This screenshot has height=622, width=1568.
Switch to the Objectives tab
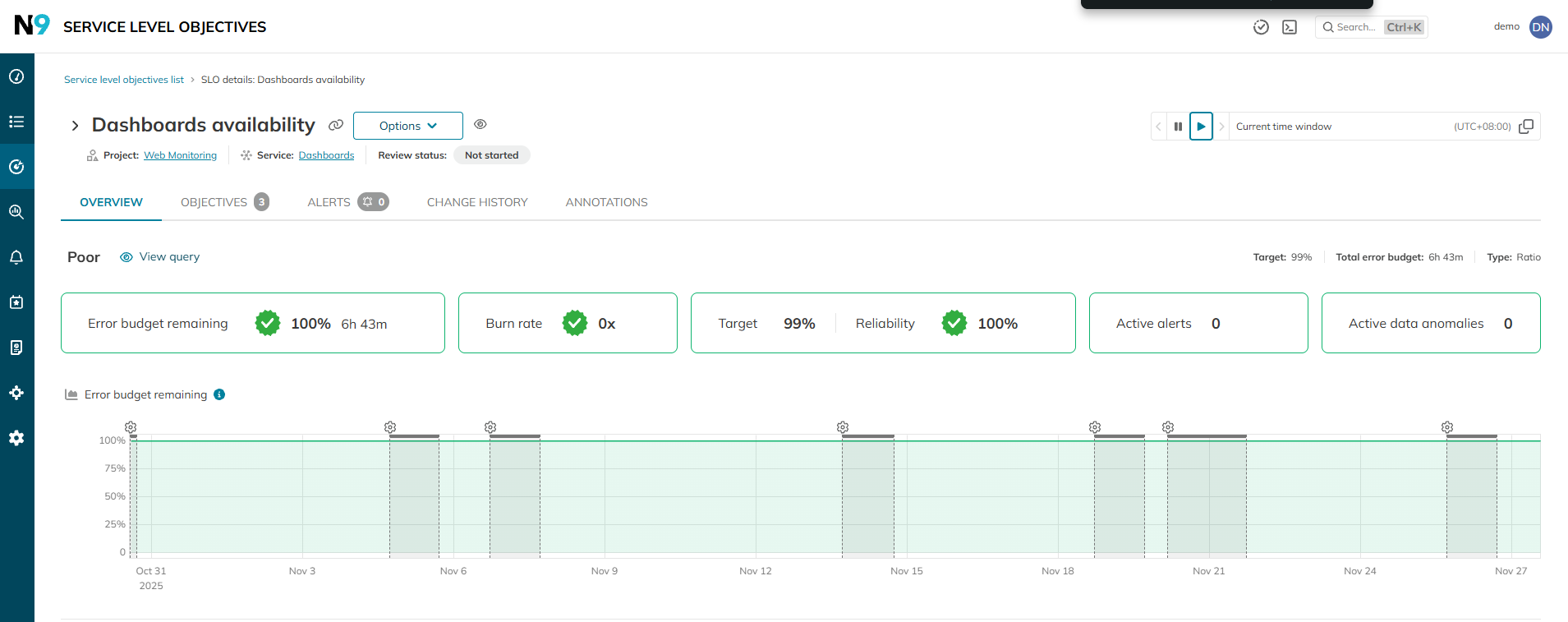click(223, 202)
